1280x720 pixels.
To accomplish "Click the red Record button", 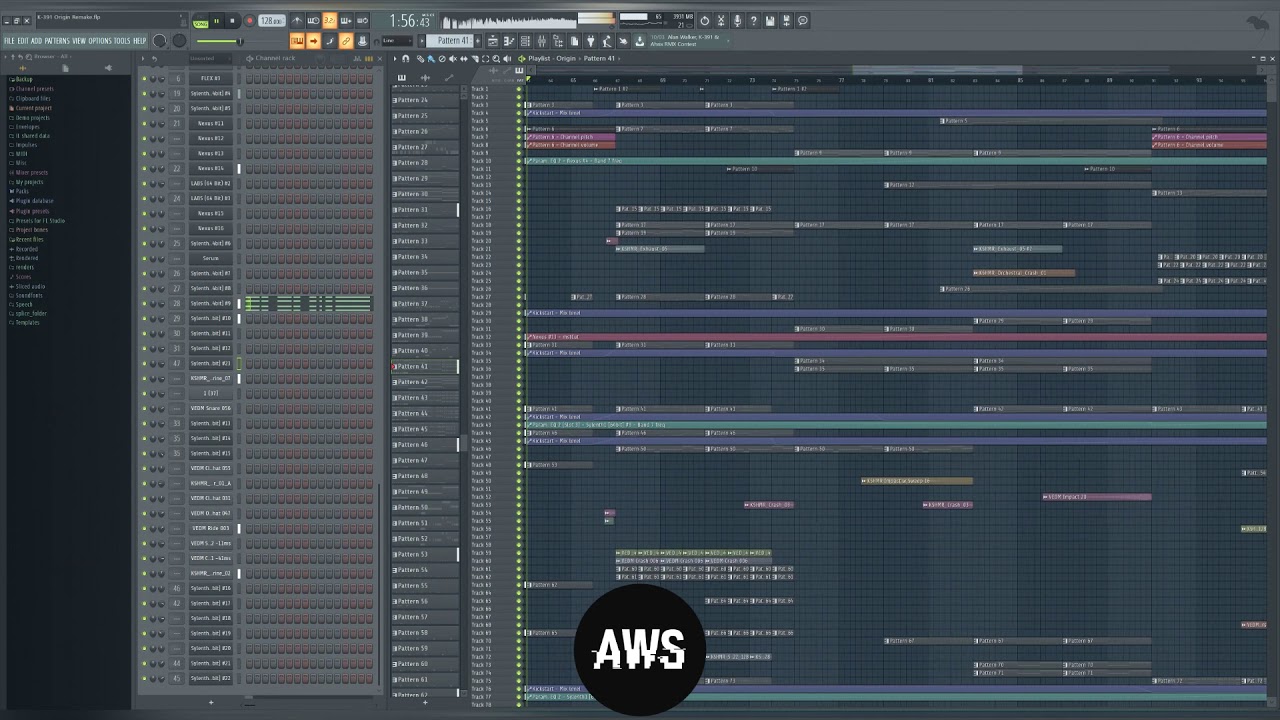I will pos(249,21).
